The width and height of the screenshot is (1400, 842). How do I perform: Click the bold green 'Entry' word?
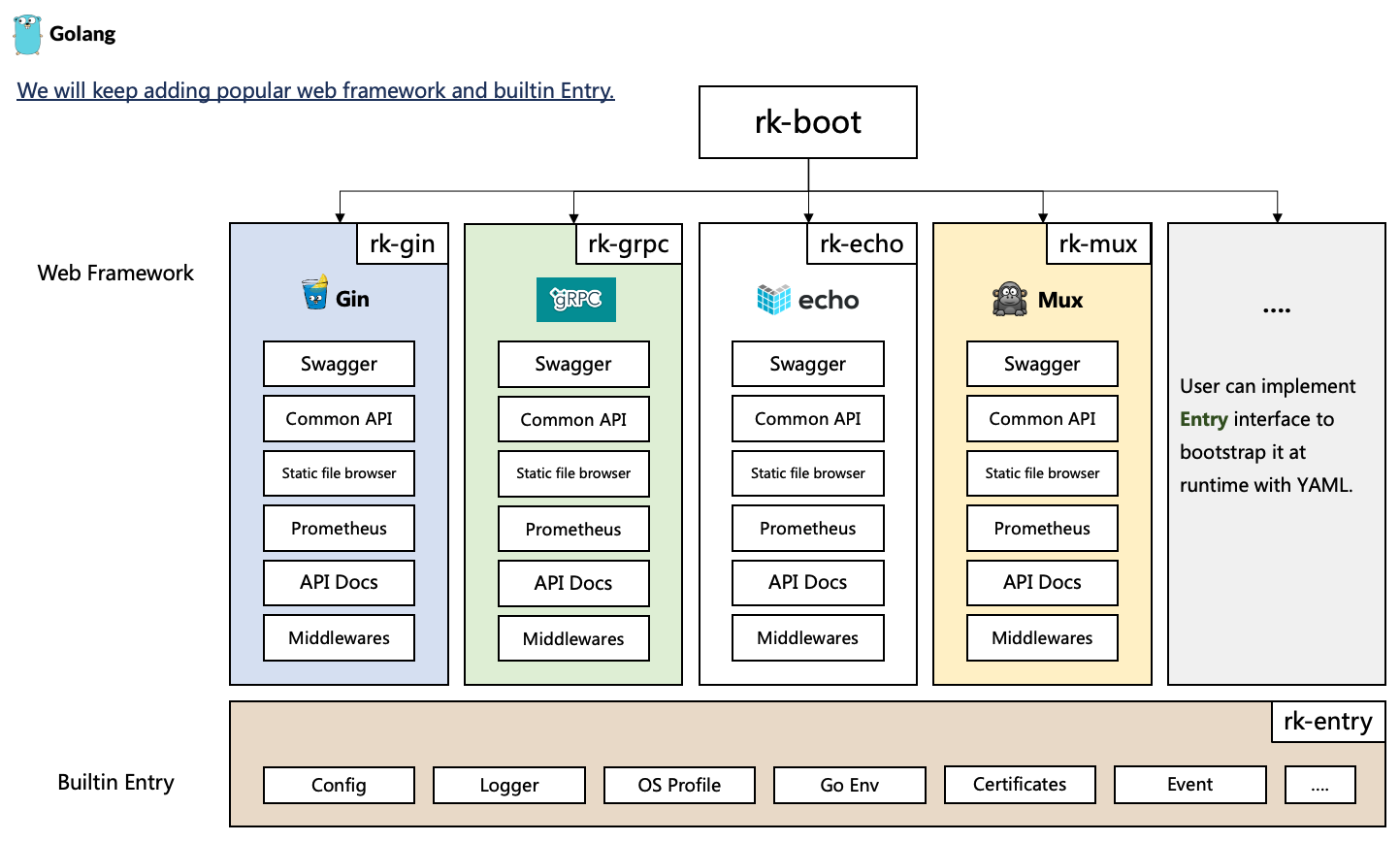pyautogui.click(x=1204, y=419)
